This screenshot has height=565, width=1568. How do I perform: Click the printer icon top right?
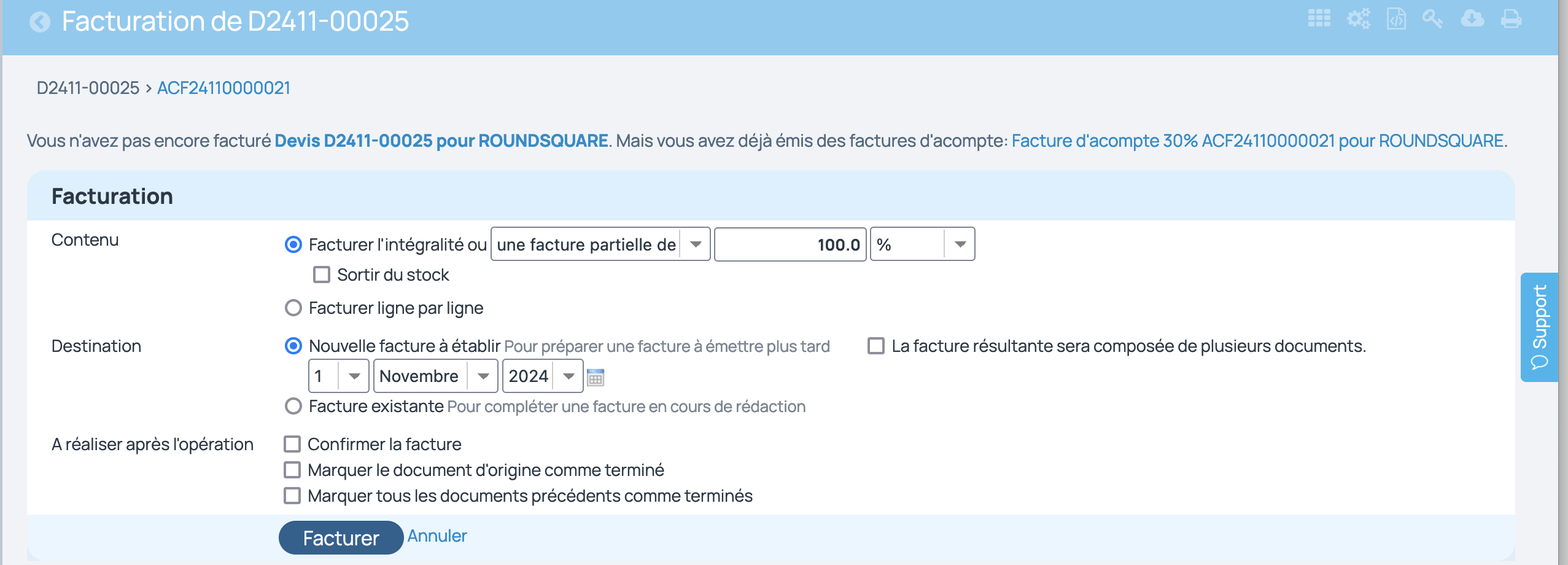1512,19
